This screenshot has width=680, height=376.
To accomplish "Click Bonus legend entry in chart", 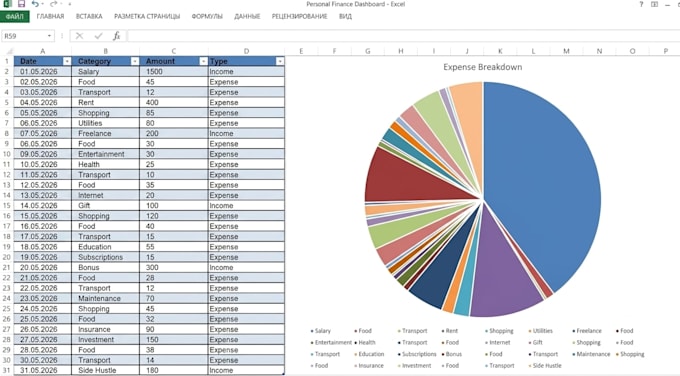I will point(451,354).
